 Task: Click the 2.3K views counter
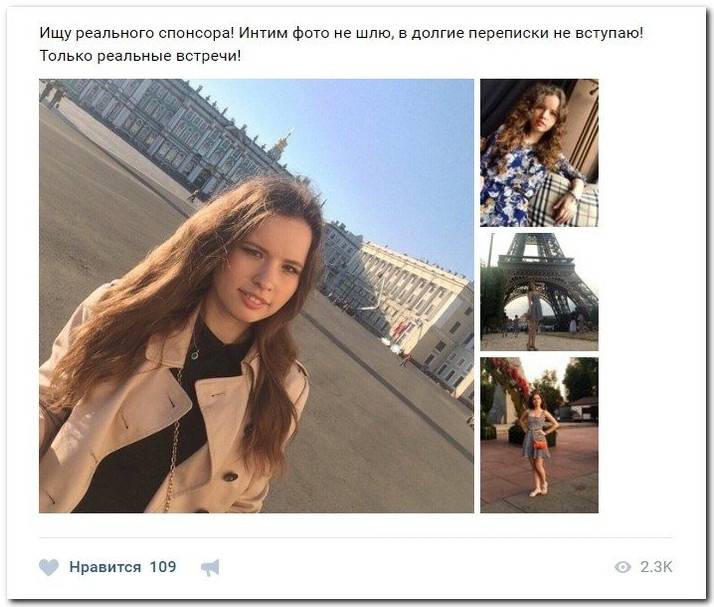pyautogui.click(x=656, y=567)
